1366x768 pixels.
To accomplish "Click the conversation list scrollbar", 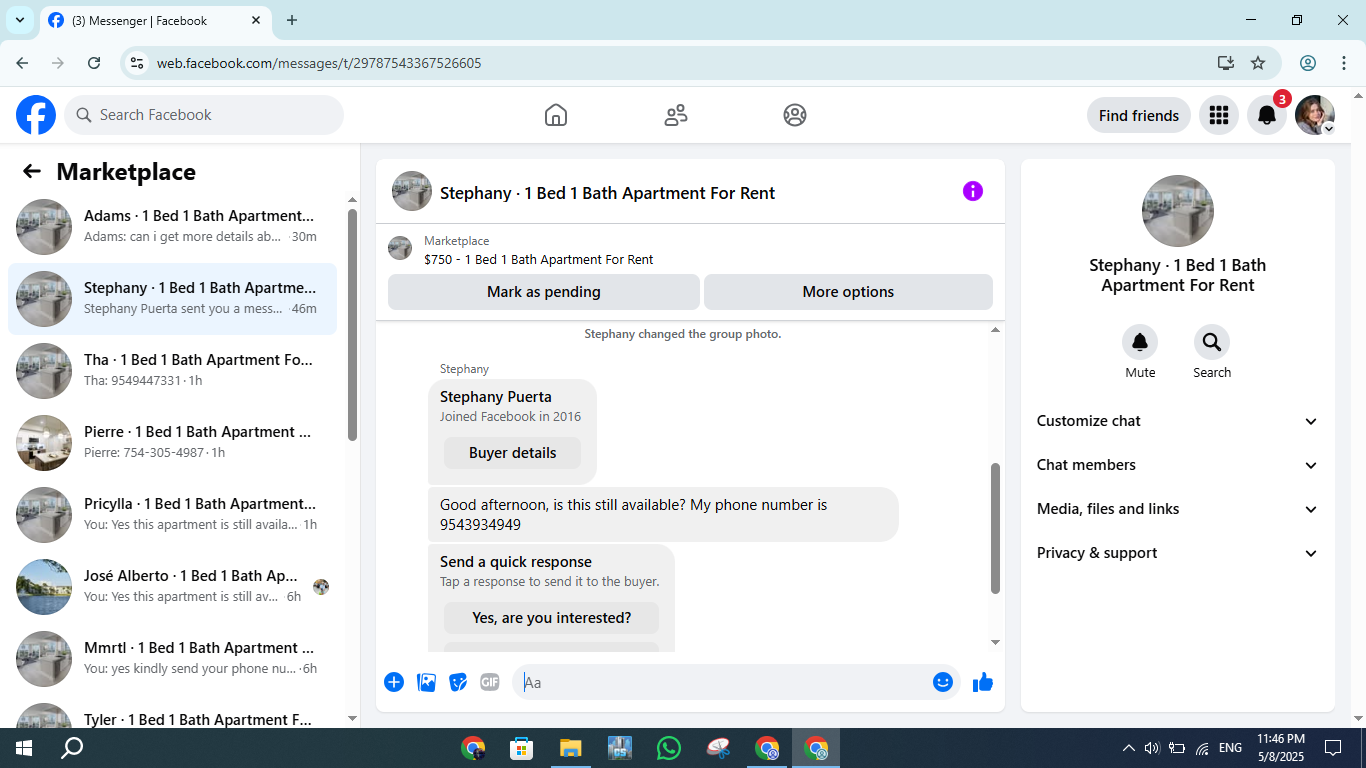I will [352, 323].
